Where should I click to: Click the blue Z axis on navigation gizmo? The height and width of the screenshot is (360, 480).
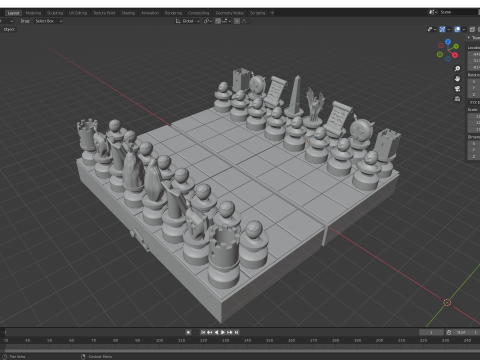[448, 42]
